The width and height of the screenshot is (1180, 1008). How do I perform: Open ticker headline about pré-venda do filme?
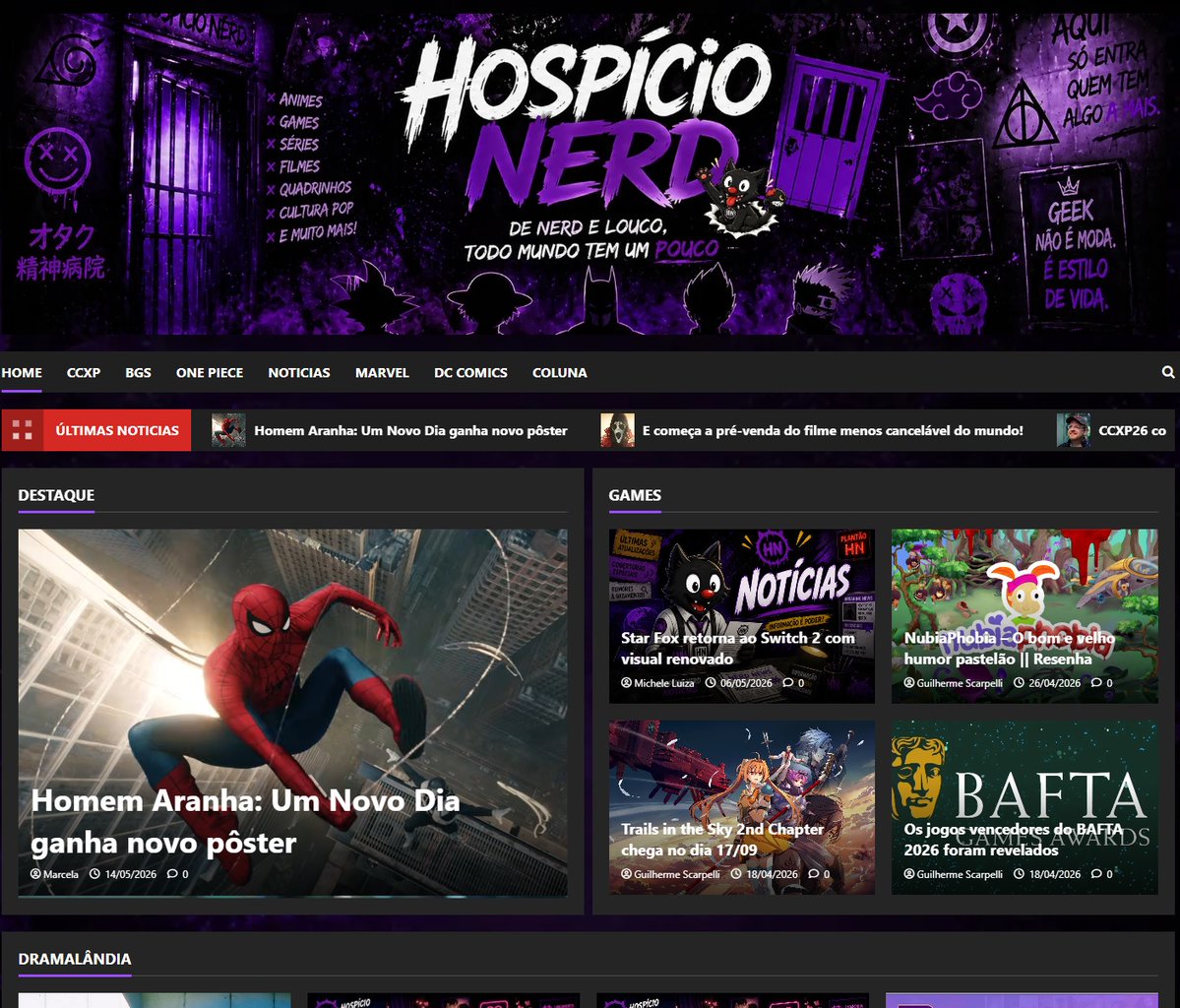pyautogui.click(x=833, y=430)
